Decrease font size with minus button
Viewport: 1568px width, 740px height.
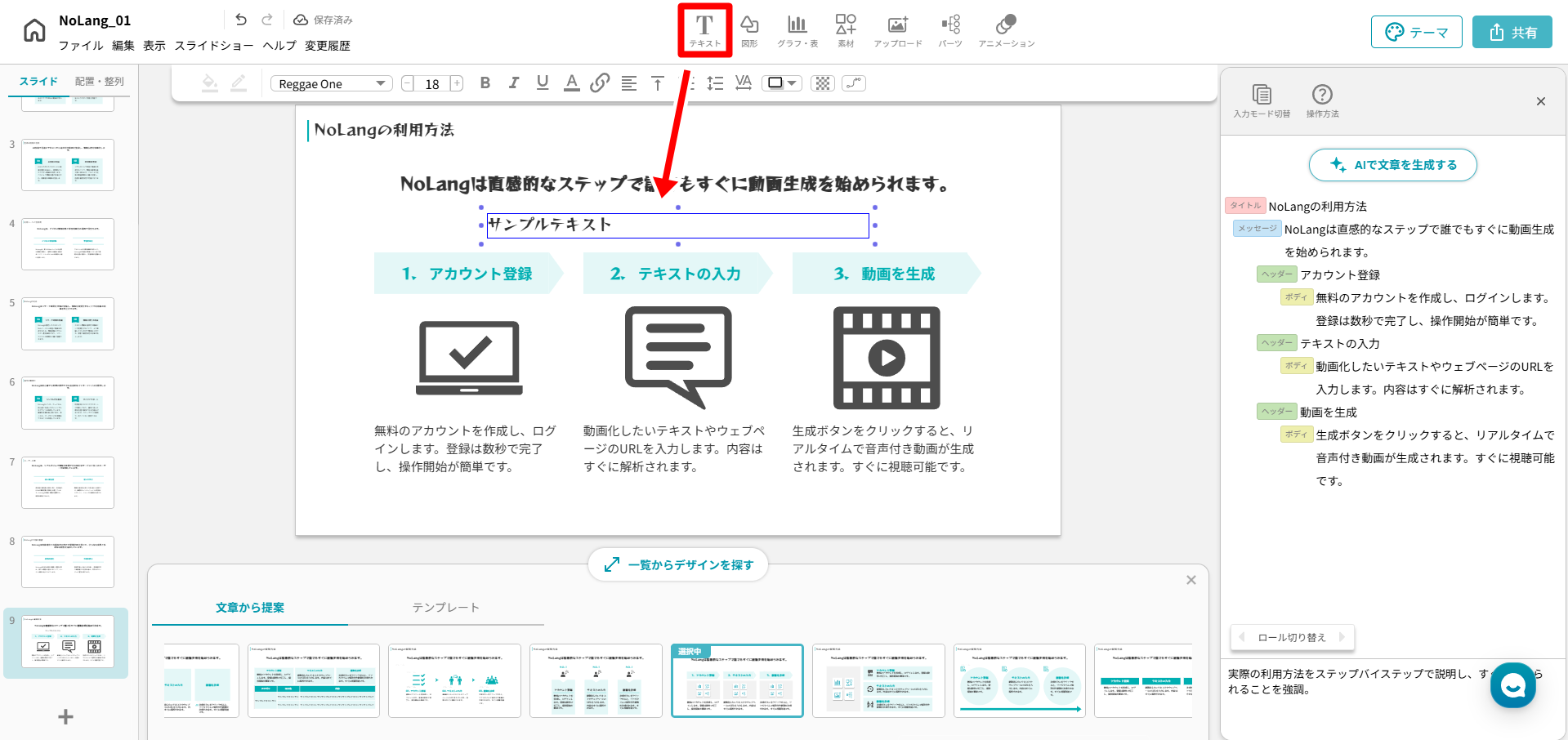pyautogui.click(x=408, y=83)
